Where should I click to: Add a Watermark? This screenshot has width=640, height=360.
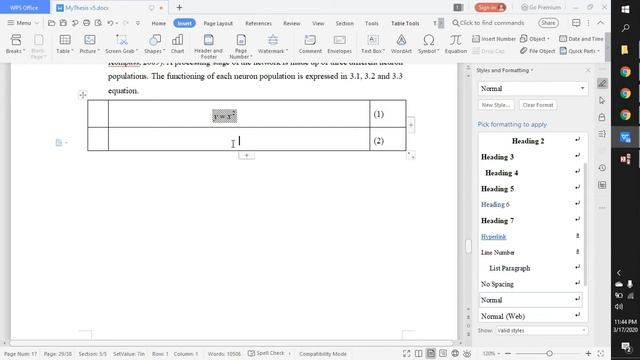(273, 44)
